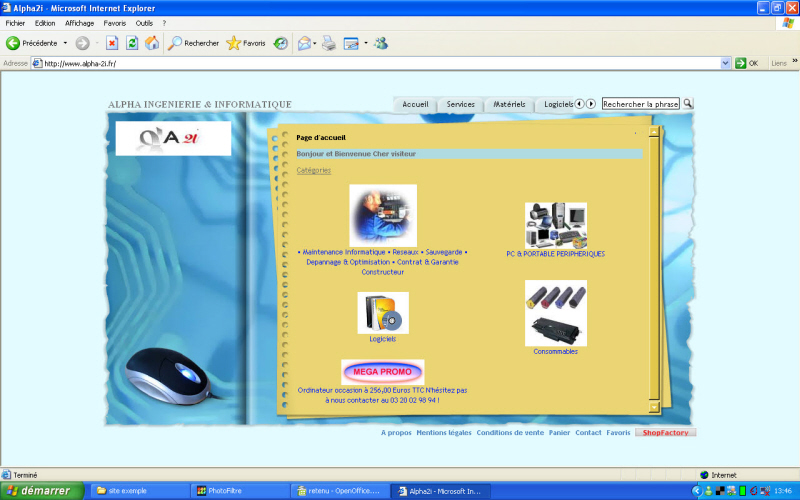Click the Stop loading toolbar icon
Screen dimensions: 800x500
pos(112,43)
